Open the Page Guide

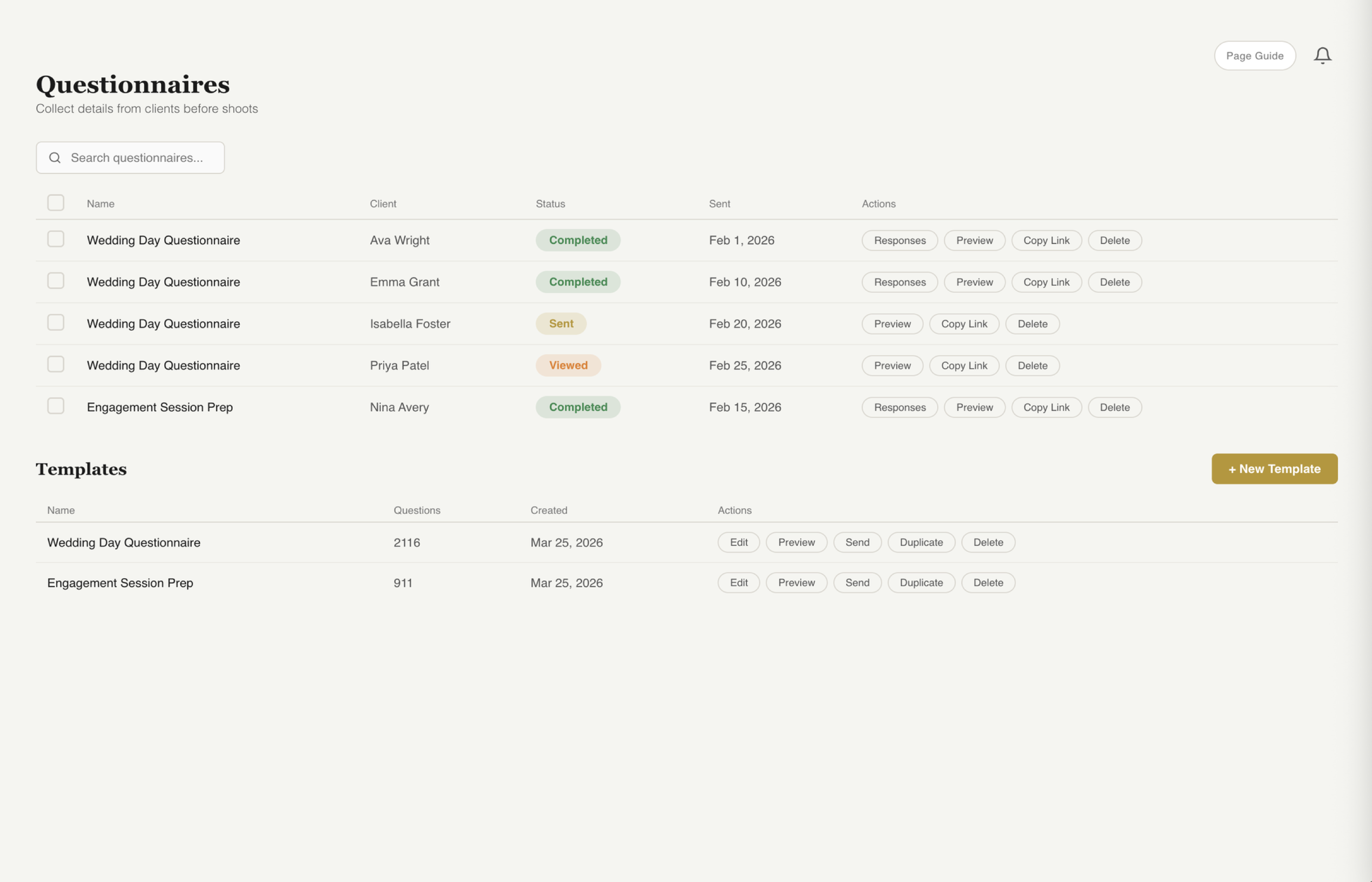click(x=1254, y=55)
